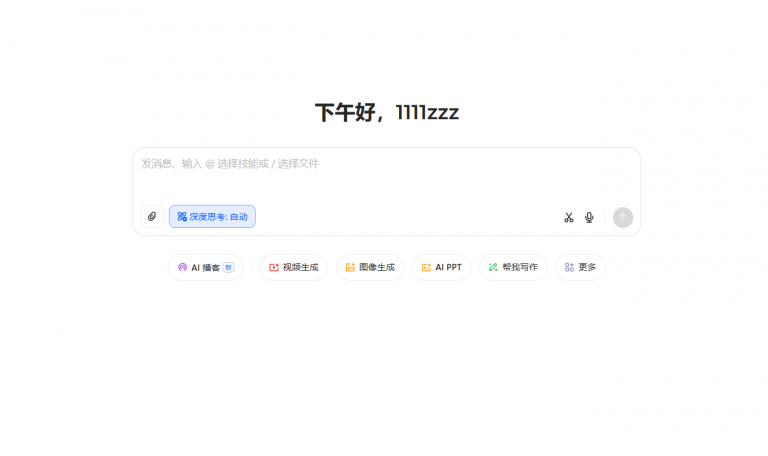Select the 图像生成 image generation skill
The width and height of the screenshot is (768, 456).
(370, 267)
